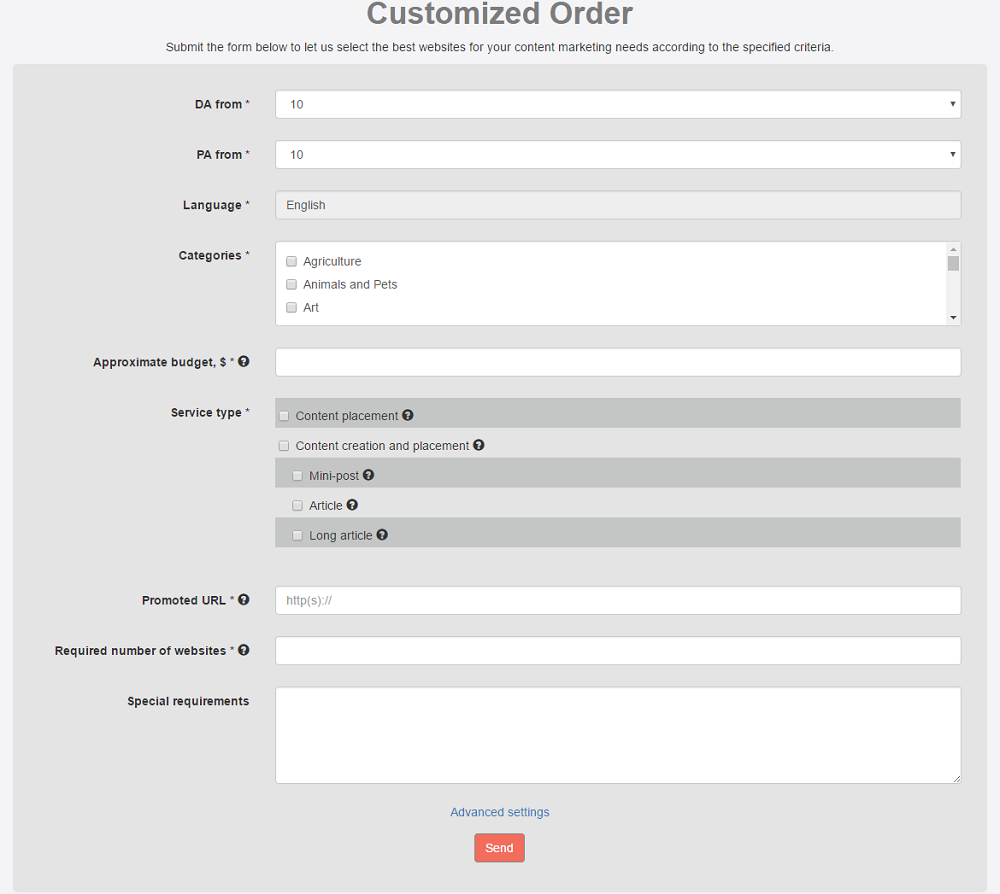
Task: Enable the Long article checkbox
Action: point(297,536)
